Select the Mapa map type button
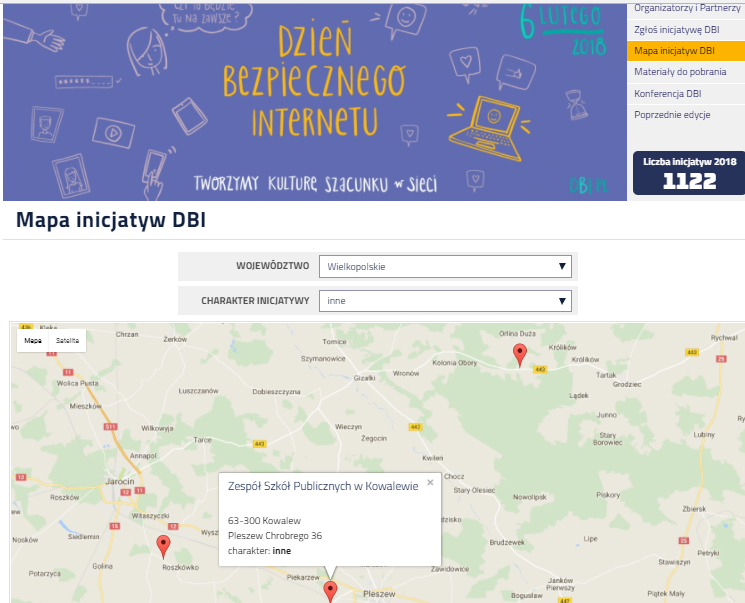Image resolution: width=745 pixels, height=603 pixels. [33, 341]
